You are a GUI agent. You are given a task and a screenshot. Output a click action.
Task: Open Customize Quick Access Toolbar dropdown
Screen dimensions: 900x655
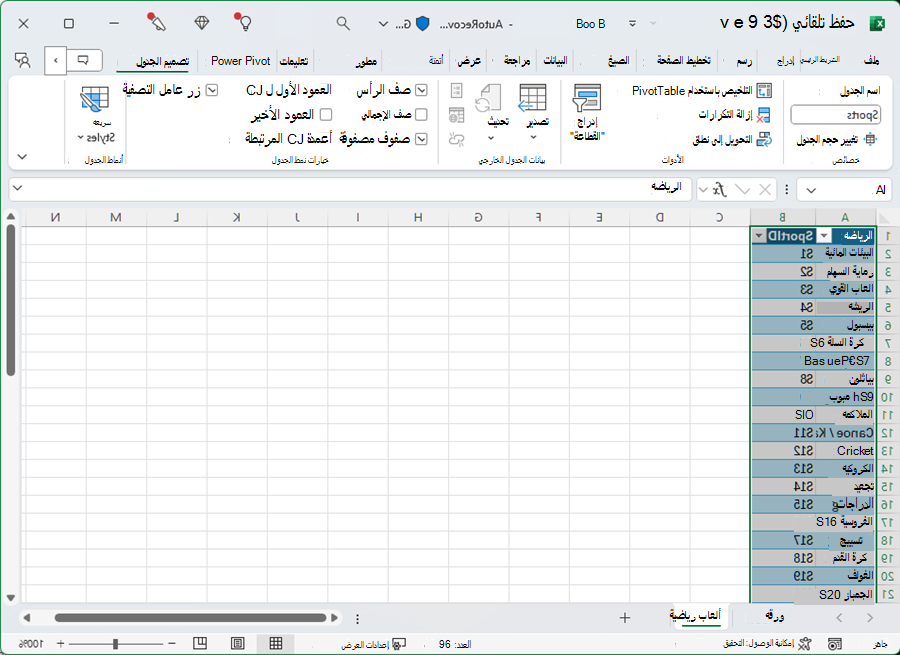click(632, 24)
